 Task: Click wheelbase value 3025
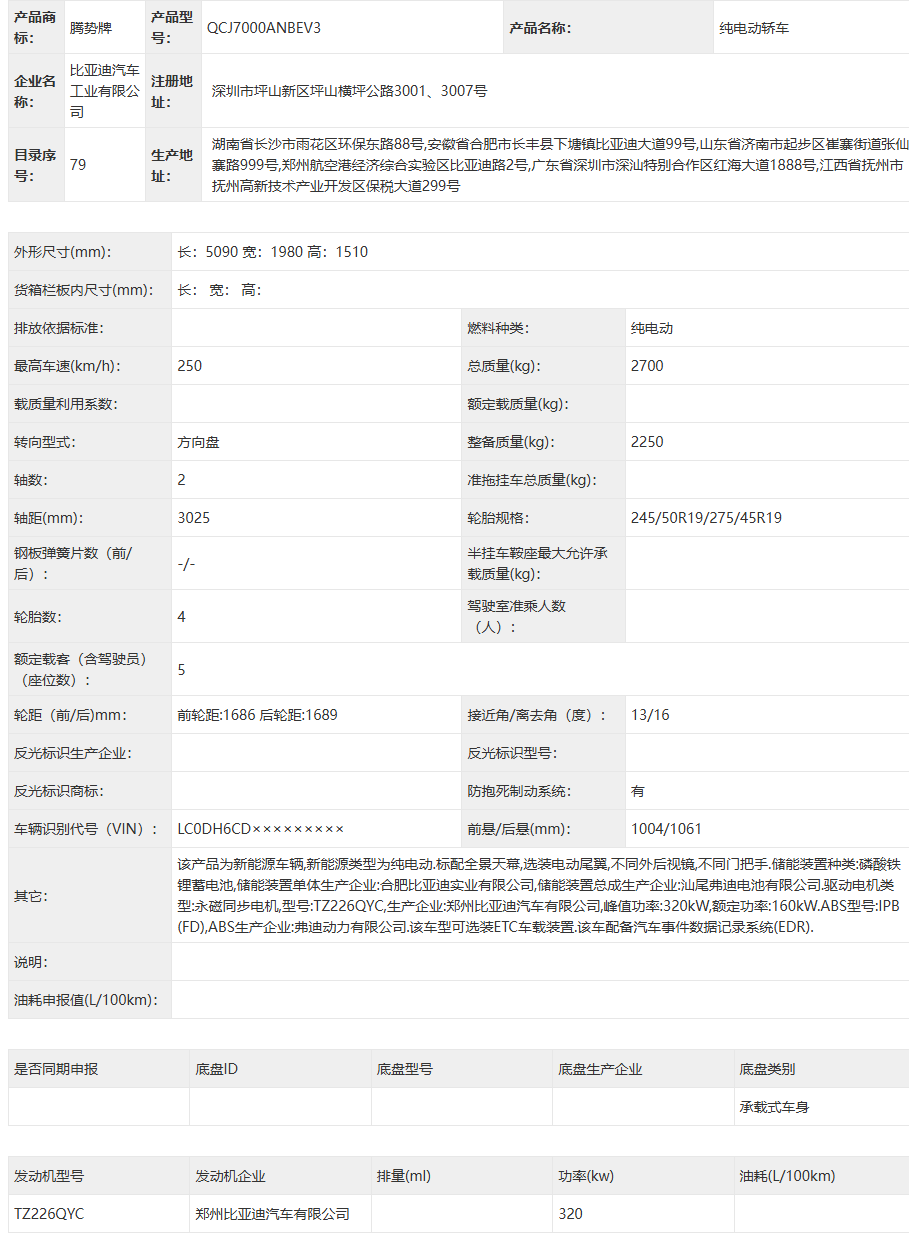coord(193,518)
